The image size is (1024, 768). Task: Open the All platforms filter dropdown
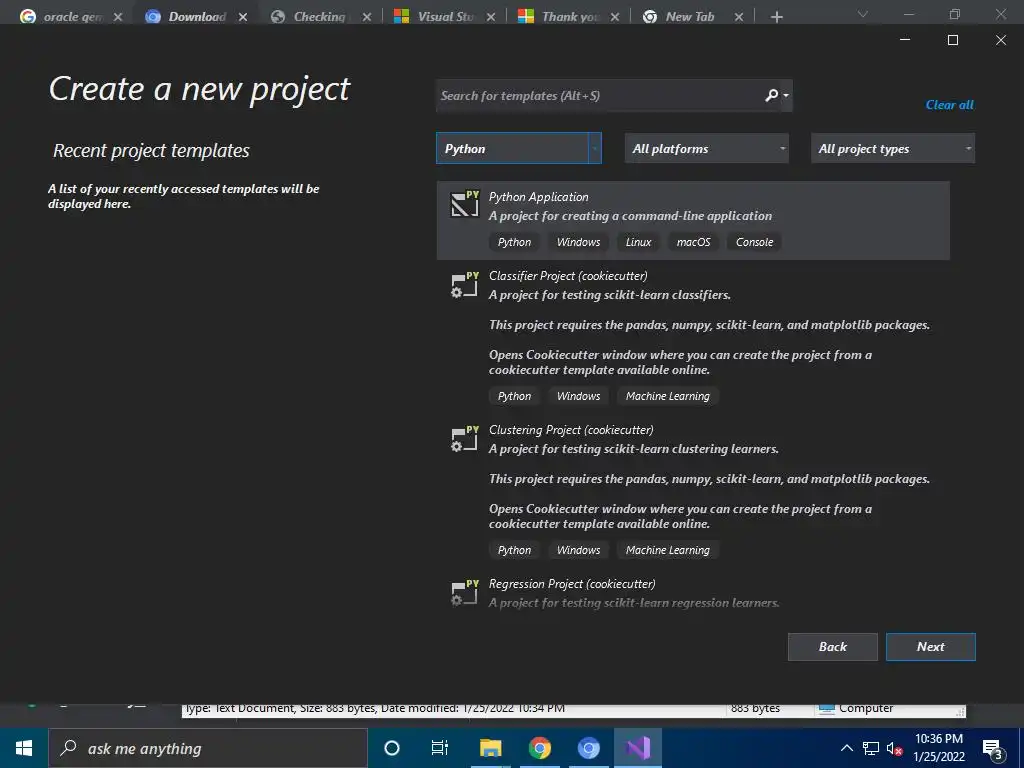(707, 148)
